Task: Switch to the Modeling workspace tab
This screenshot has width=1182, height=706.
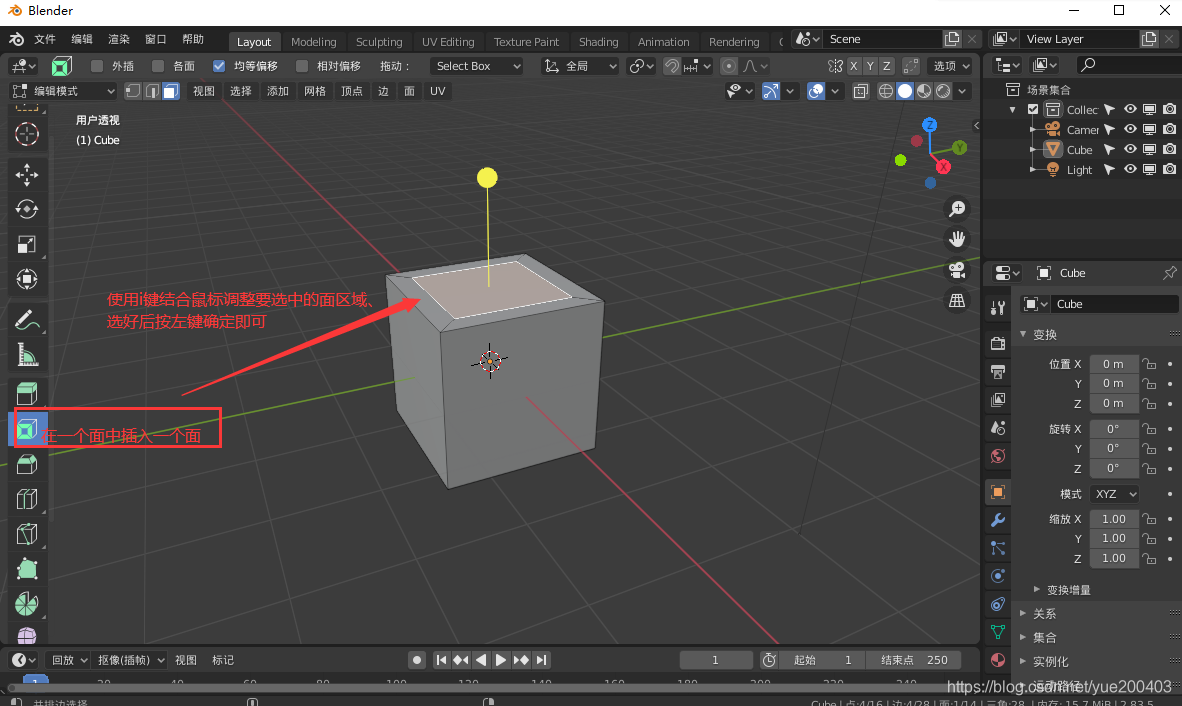Action: pos(314,41)
